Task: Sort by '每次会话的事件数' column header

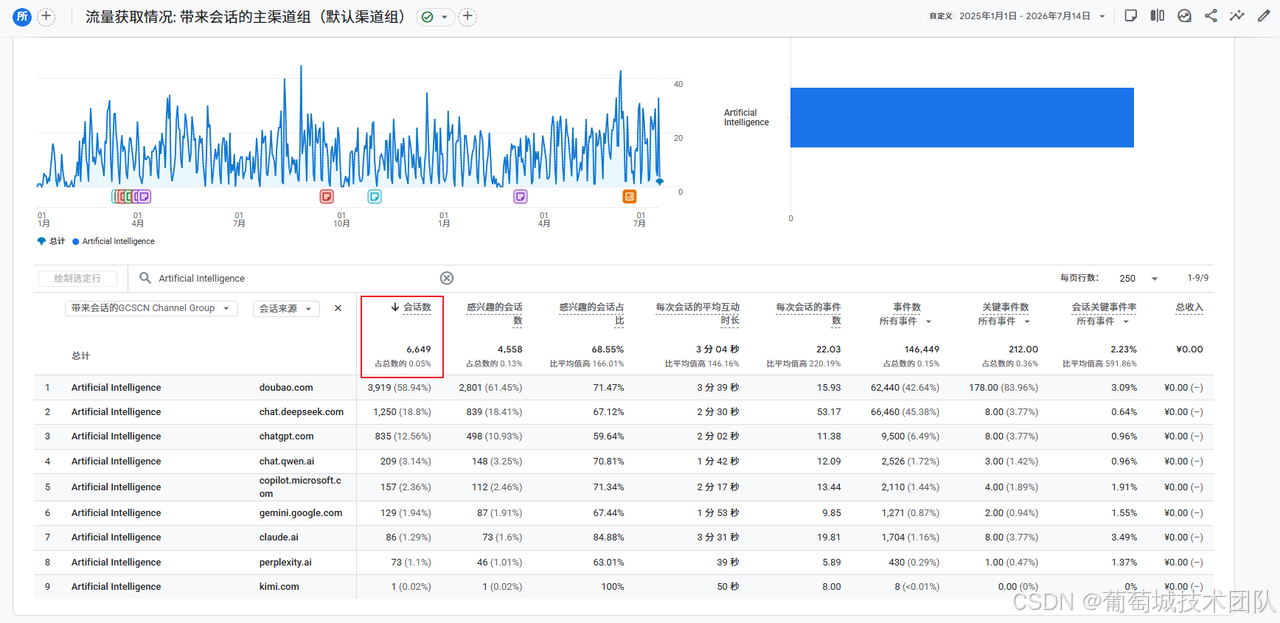Action: click(x=808, y=314)
